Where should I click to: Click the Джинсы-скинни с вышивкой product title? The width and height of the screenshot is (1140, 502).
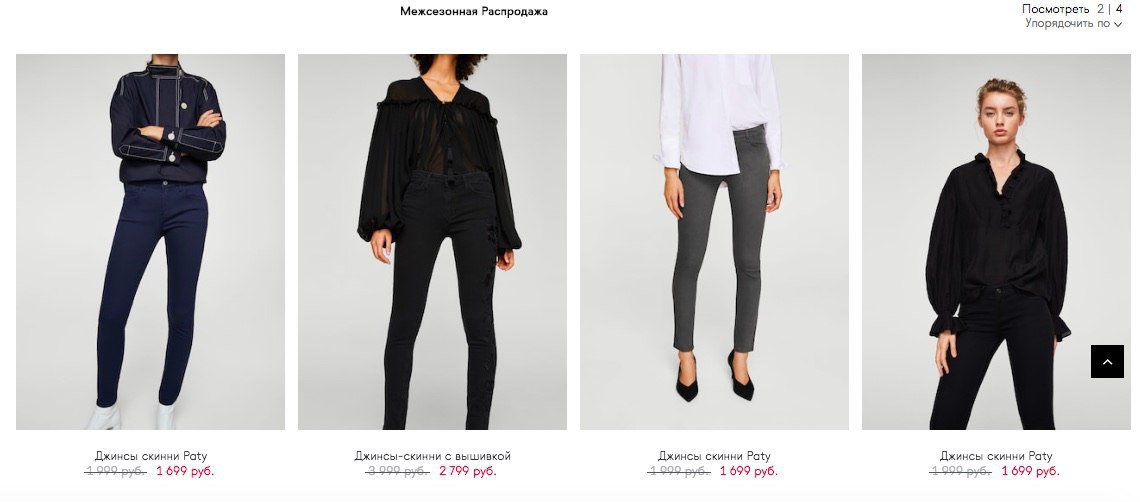(433, 456)
